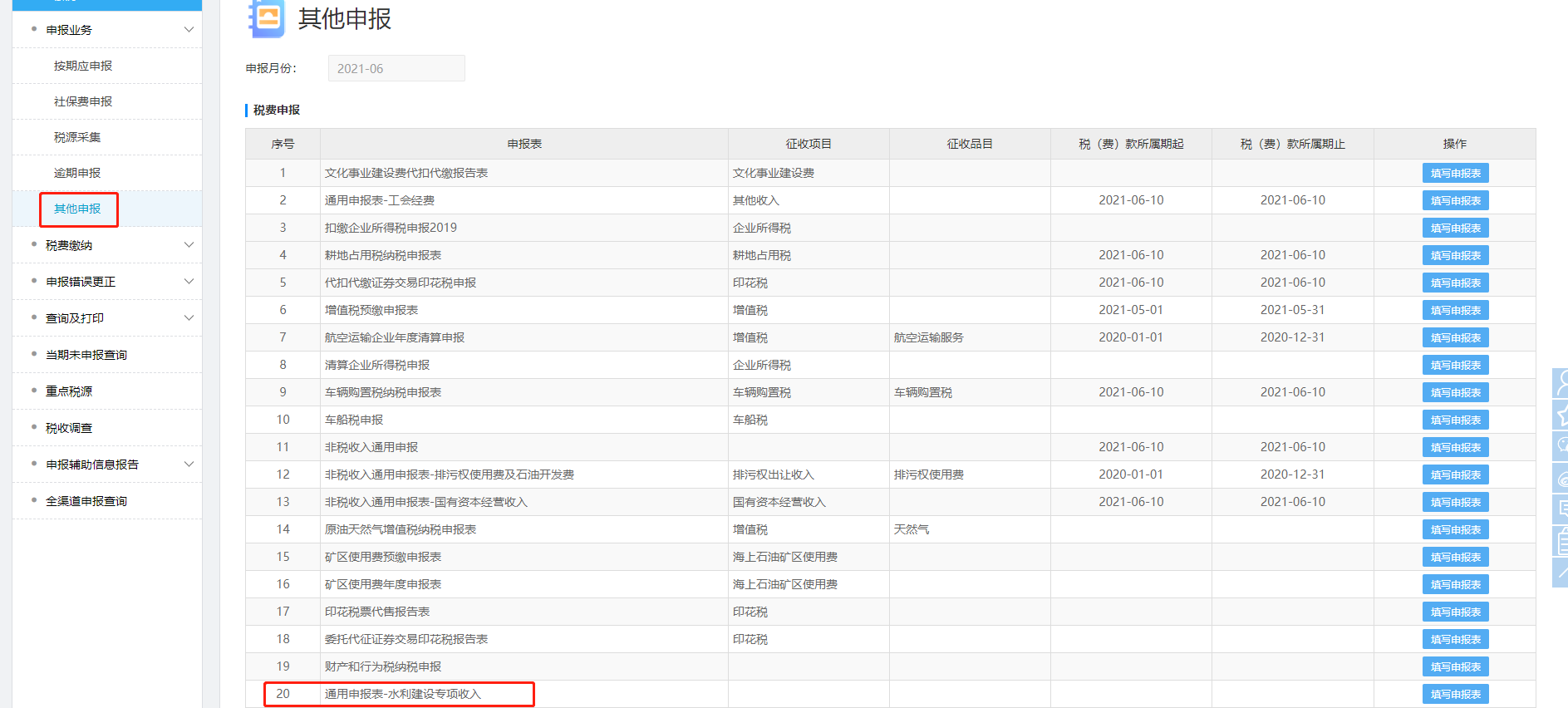Click 填写申报表 for 文化事业建设费代扣代缴报告表

[x=1455, y=173]
